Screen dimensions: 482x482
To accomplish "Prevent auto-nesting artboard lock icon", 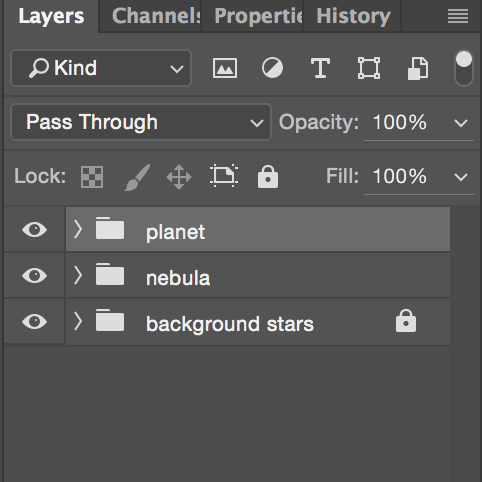I will tap(224, 176).
